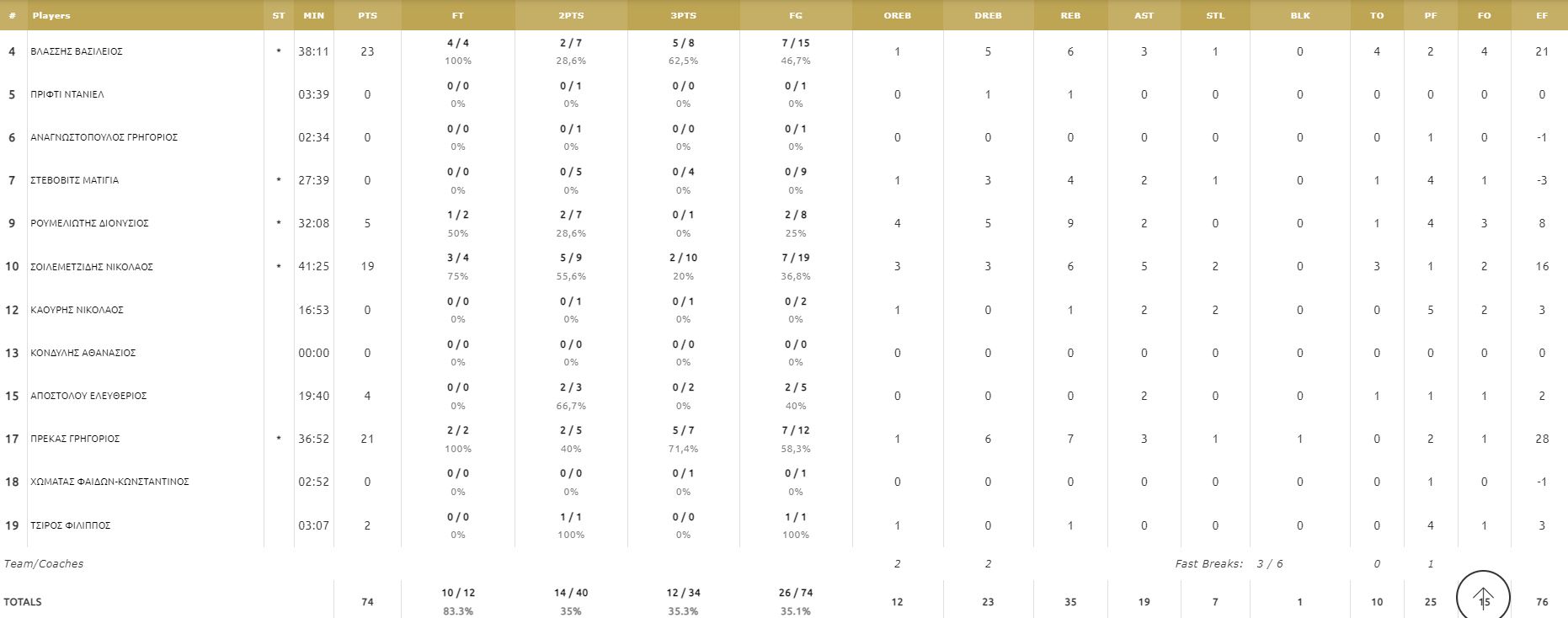
Task: Open player ΒΛΑΣΣΗΣ ΒΑΣΙΛΕΙΟΣ
Action: (77, 51)
